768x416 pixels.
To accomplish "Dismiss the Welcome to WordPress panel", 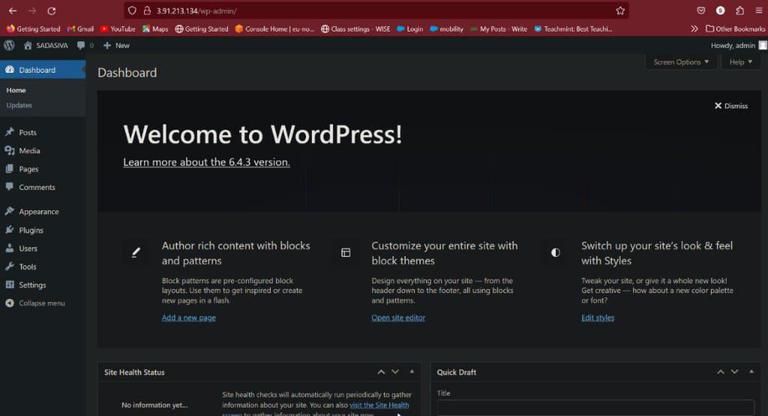I will tap(731, 106).
